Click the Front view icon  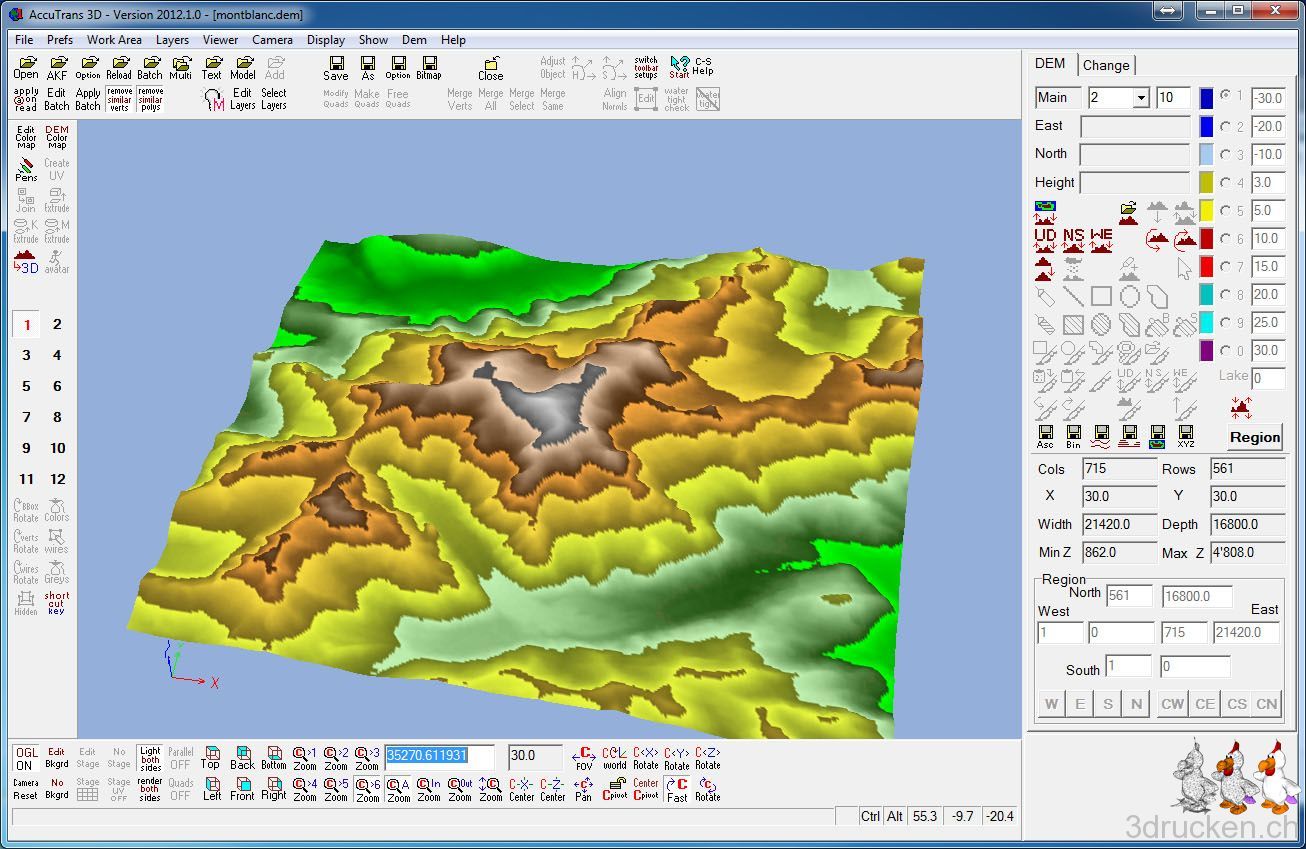(242, 789)
